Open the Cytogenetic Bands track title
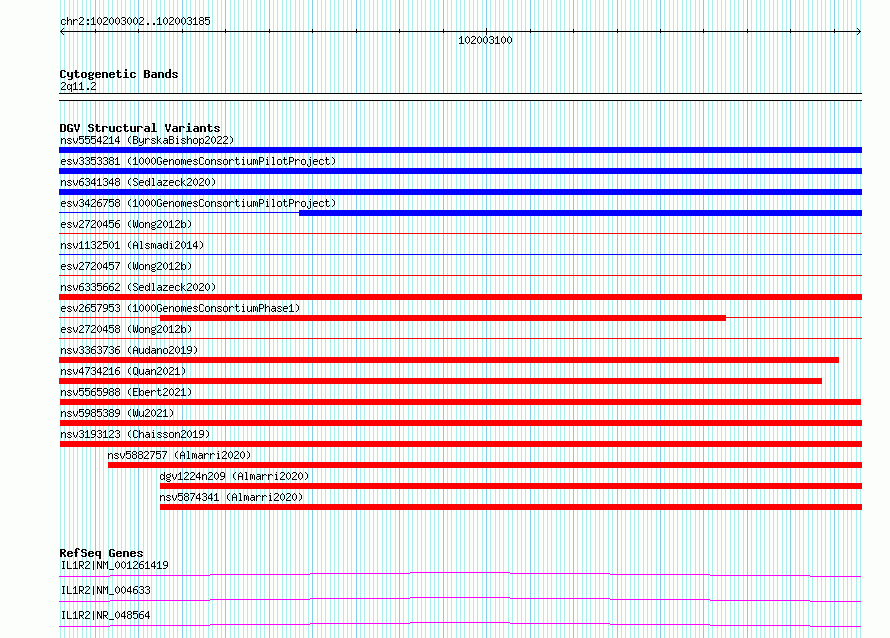The width and height of the screenshot is (890, 638). pos(119,74)
